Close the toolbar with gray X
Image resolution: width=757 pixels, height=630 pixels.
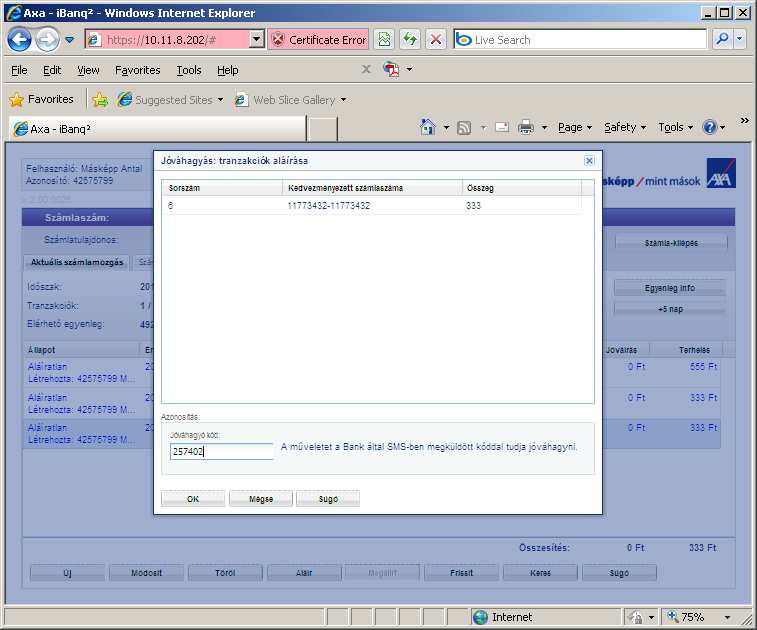tap(366, 70)
